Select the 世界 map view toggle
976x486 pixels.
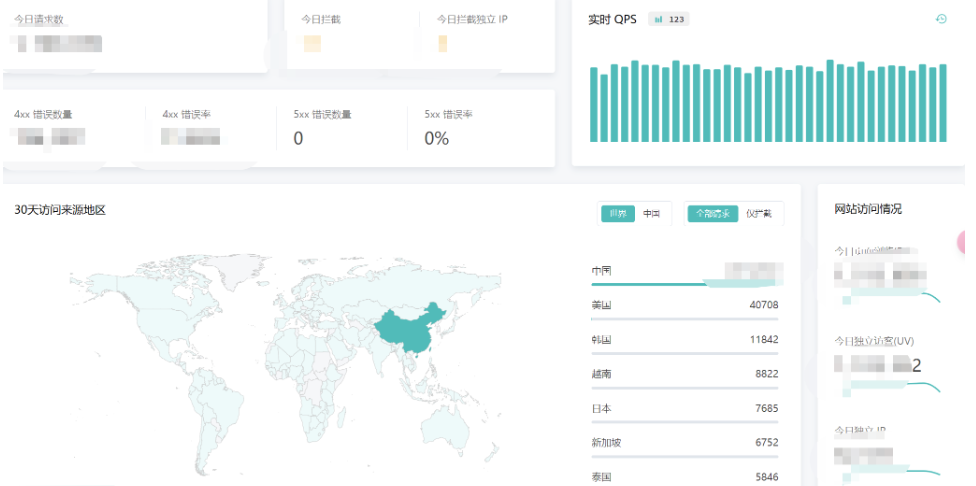(x=618, y=213)
